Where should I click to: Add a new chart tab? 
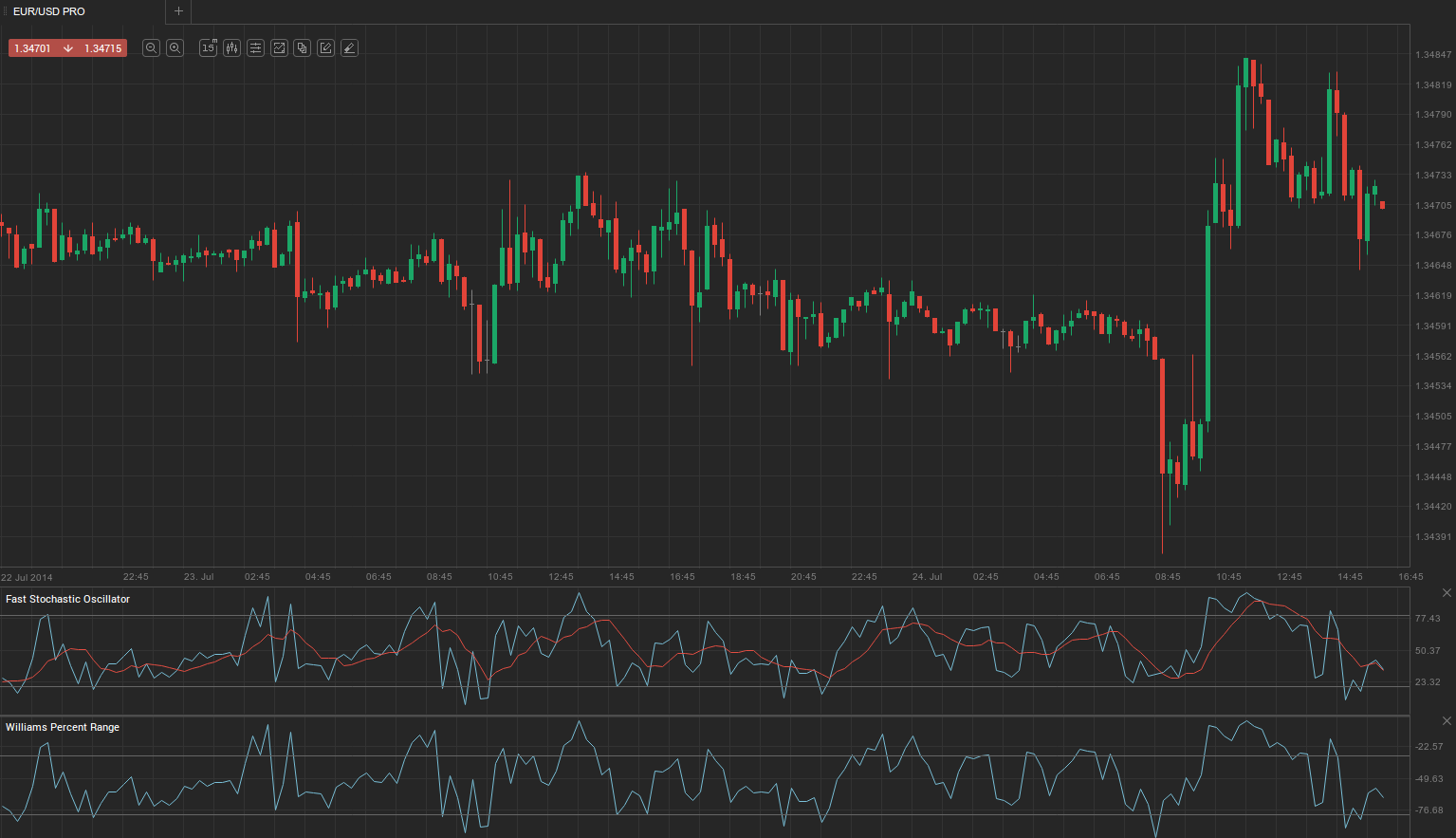(x=178, y=11)
